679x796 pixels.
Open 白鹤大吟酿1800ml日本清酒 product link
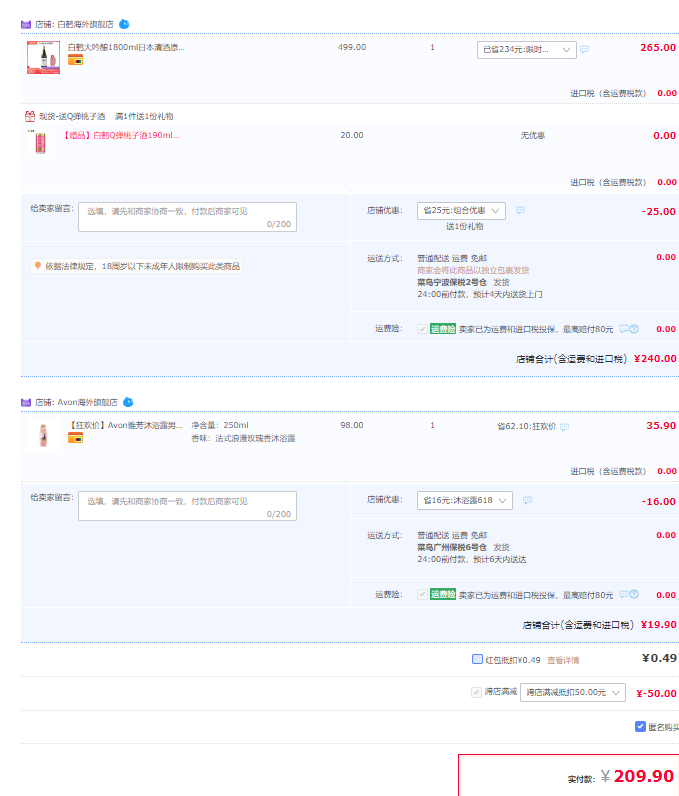(x=126, y=47)
